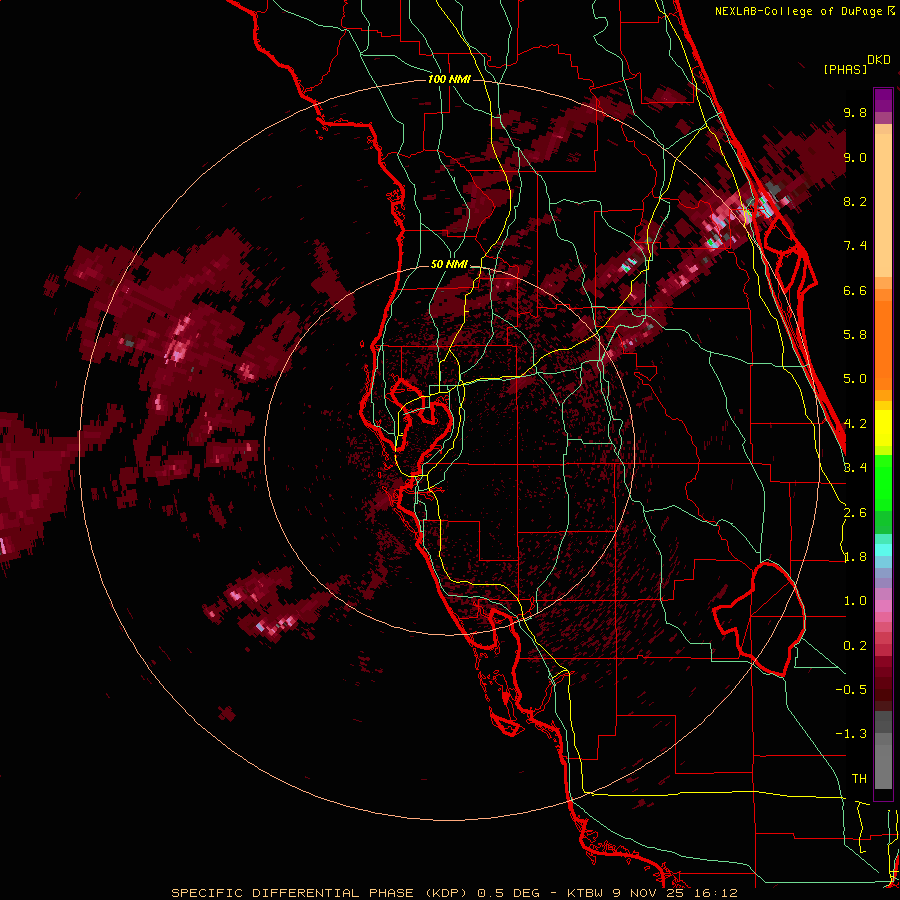
Task: Click the -0.5 legend value
Action: coord(851,690)
